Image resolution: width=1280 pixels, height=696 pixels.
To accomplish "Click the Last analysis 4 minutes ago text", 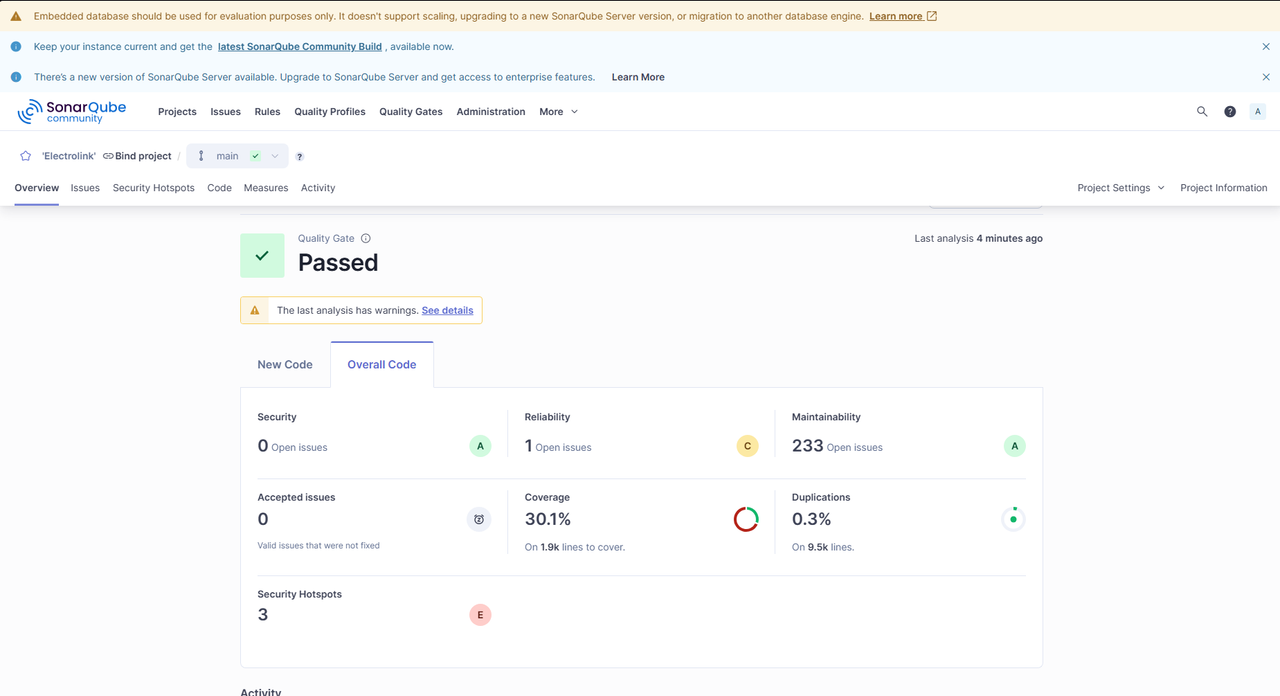I will tap(979, 239).
